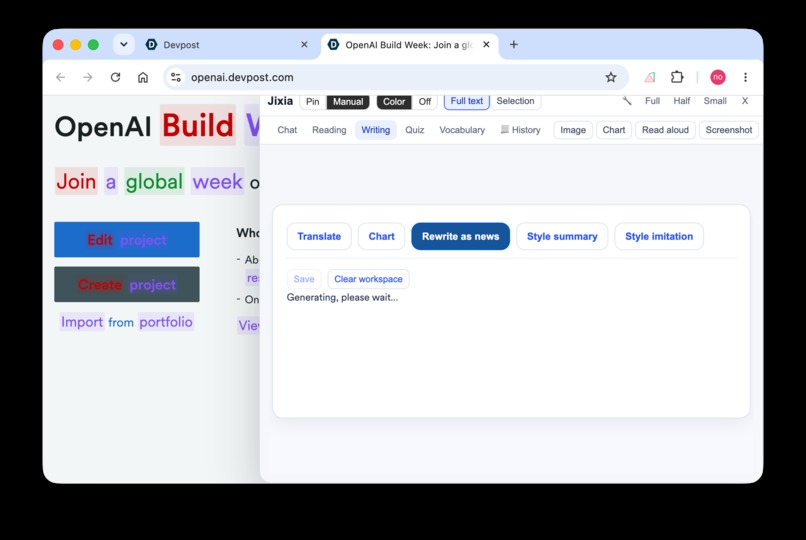Click the highlighted word global
Image resolution: width=806 pixels, height=540 pixels.
154,181
